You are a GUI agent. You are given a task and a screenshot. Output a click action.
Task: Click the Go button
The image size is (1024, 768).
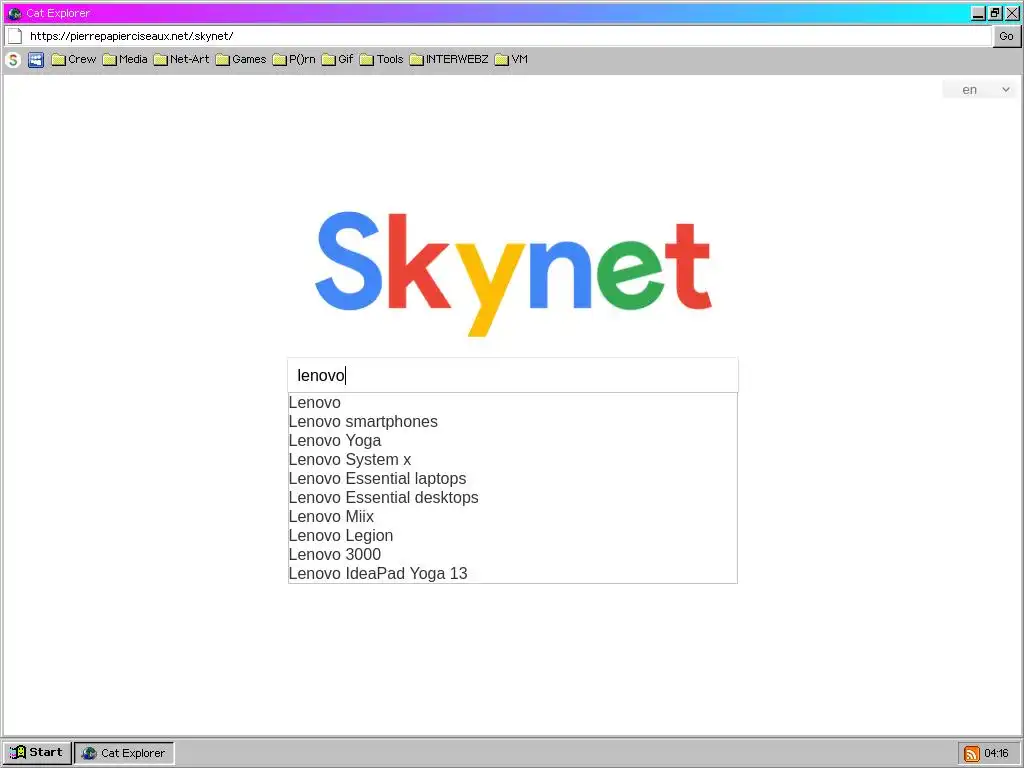coord(1006,36)
